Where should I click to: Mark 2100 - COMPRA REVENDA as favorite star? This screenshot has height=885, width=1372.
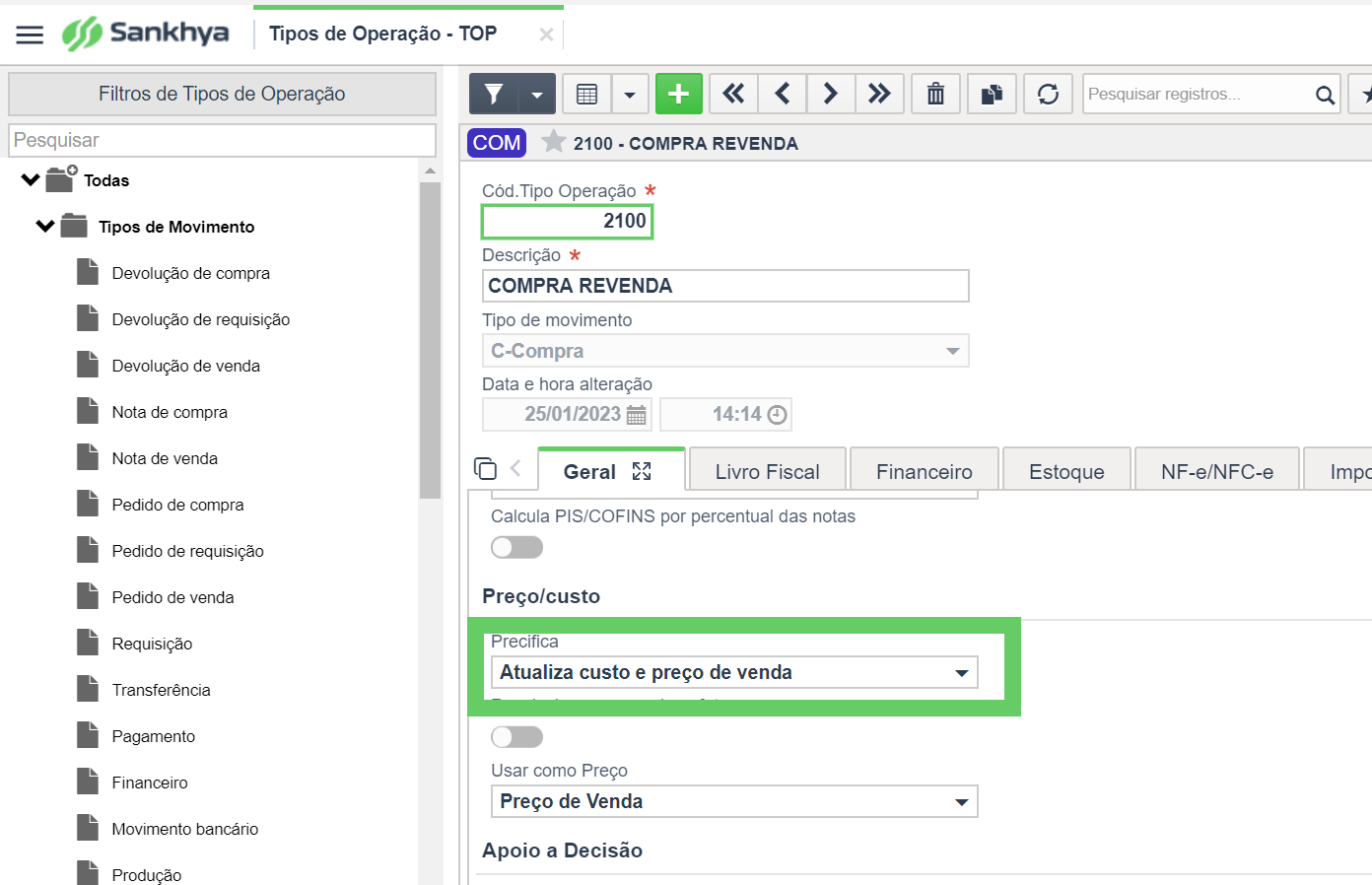pos(554,142)
